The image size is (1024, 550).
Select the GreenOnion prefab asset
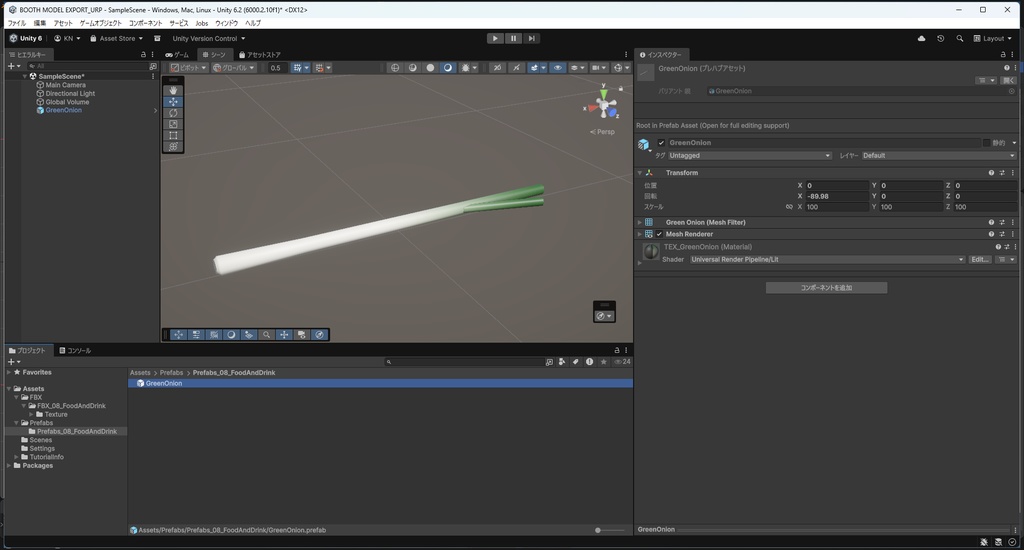[x=380, y=383]
